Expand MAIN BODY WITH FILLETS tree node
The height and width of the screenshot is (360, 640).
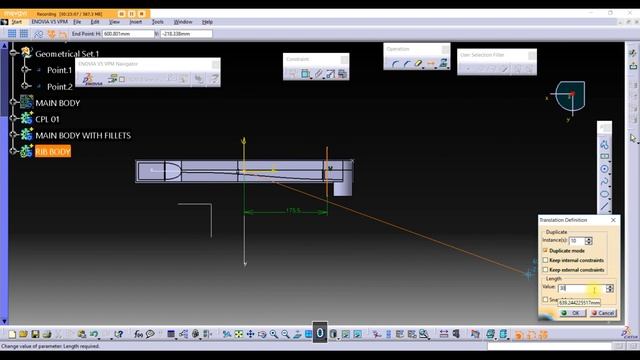coord(13,134)
